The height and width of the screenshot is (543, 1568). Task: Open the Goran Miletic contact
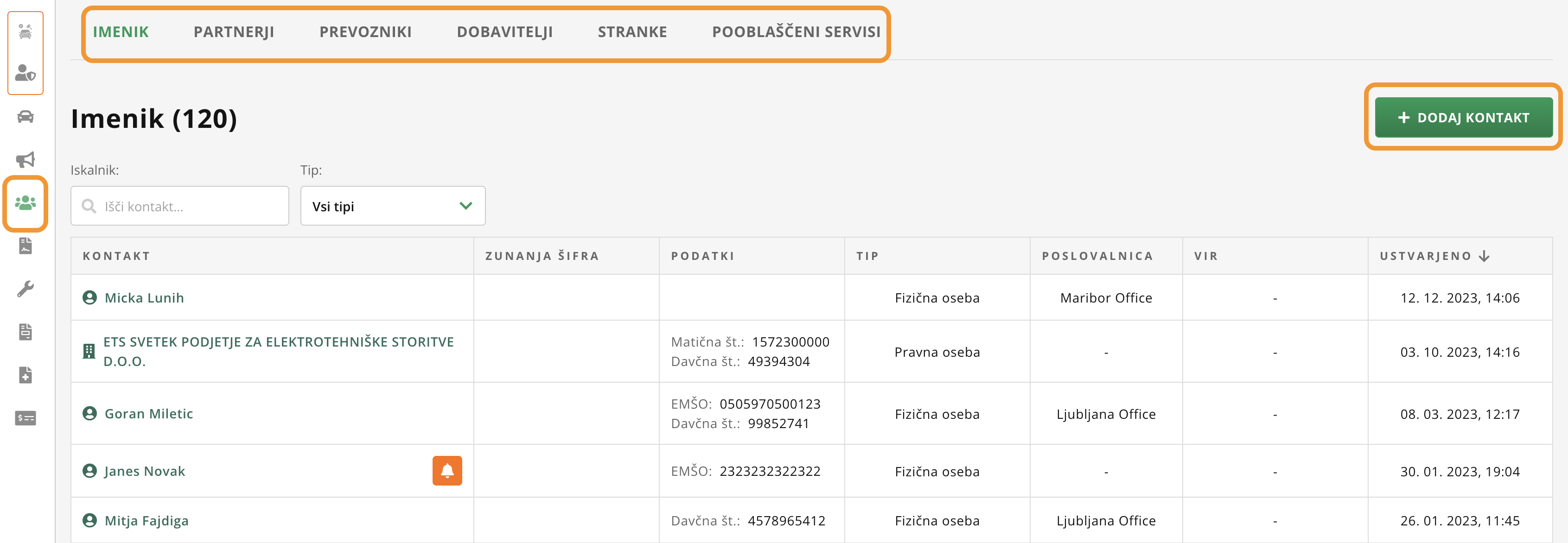[x=148, y=413]
